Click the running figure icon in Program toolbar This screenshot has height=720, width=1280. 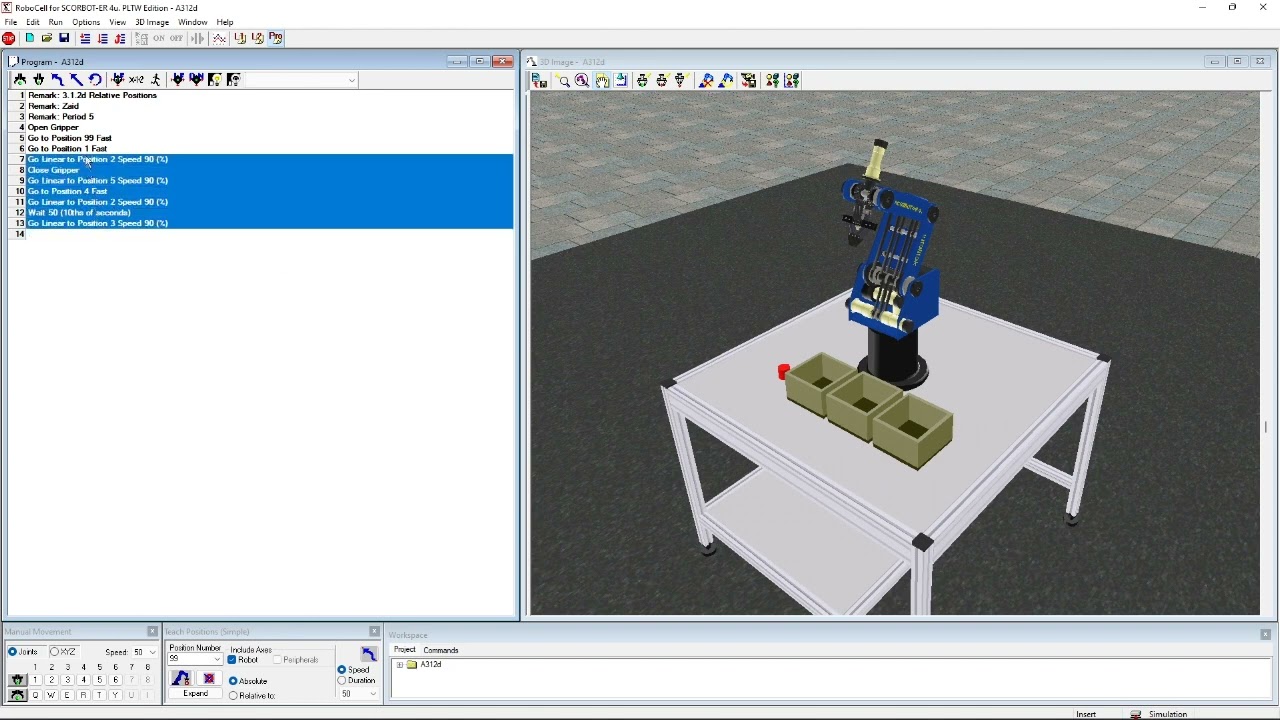(x=155, y=80)
